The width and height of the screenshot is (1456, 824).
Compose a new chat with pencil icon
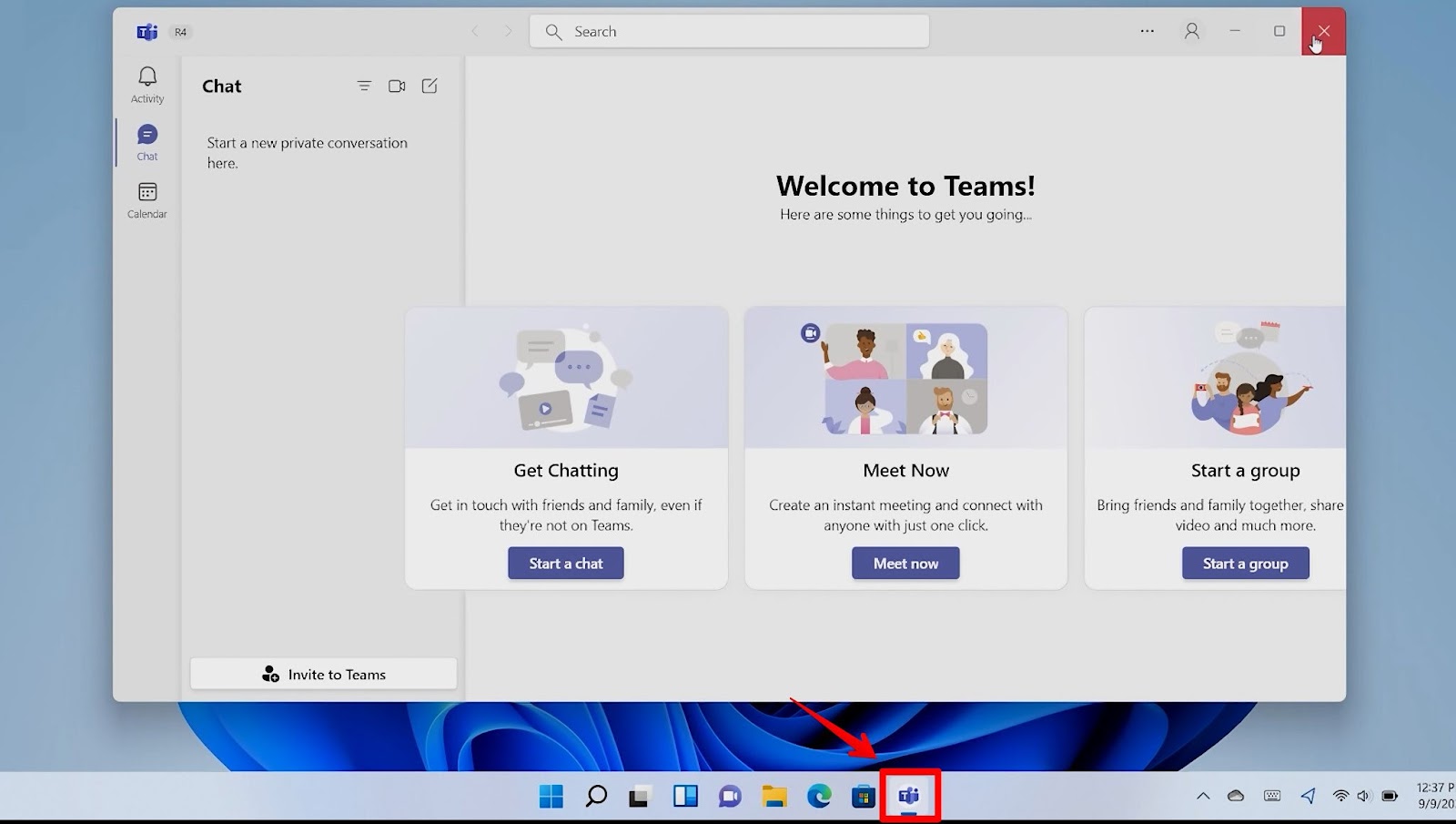430,86
